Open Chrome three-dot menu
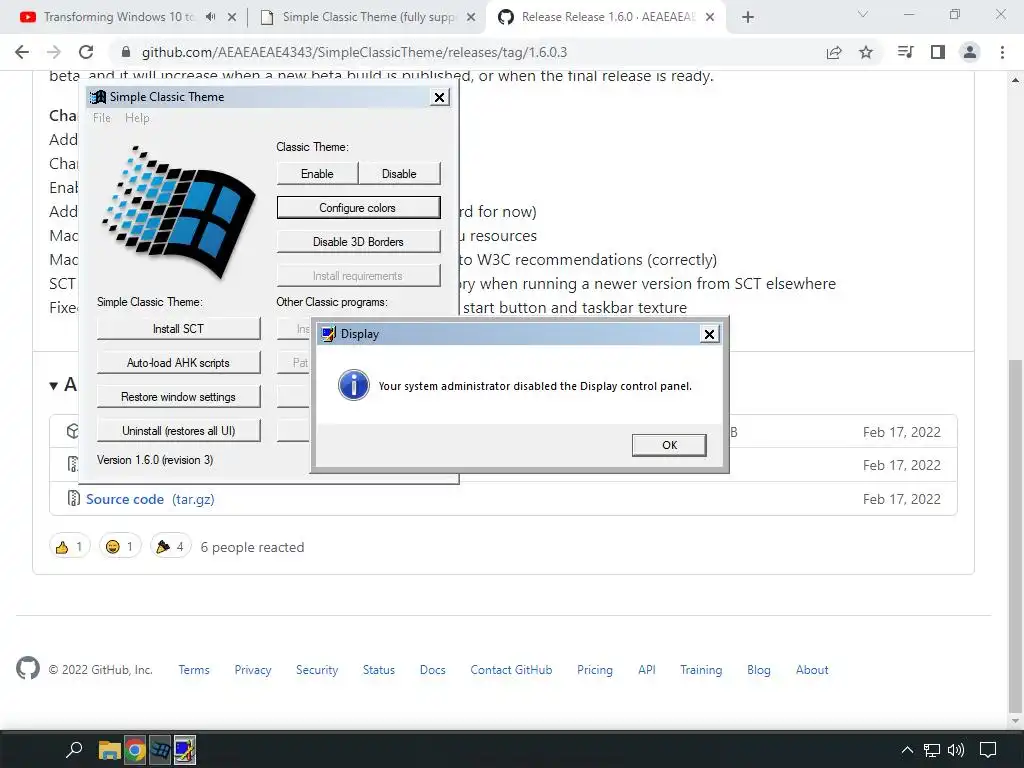This screenshot has height=768, width=1024. 1002,52
